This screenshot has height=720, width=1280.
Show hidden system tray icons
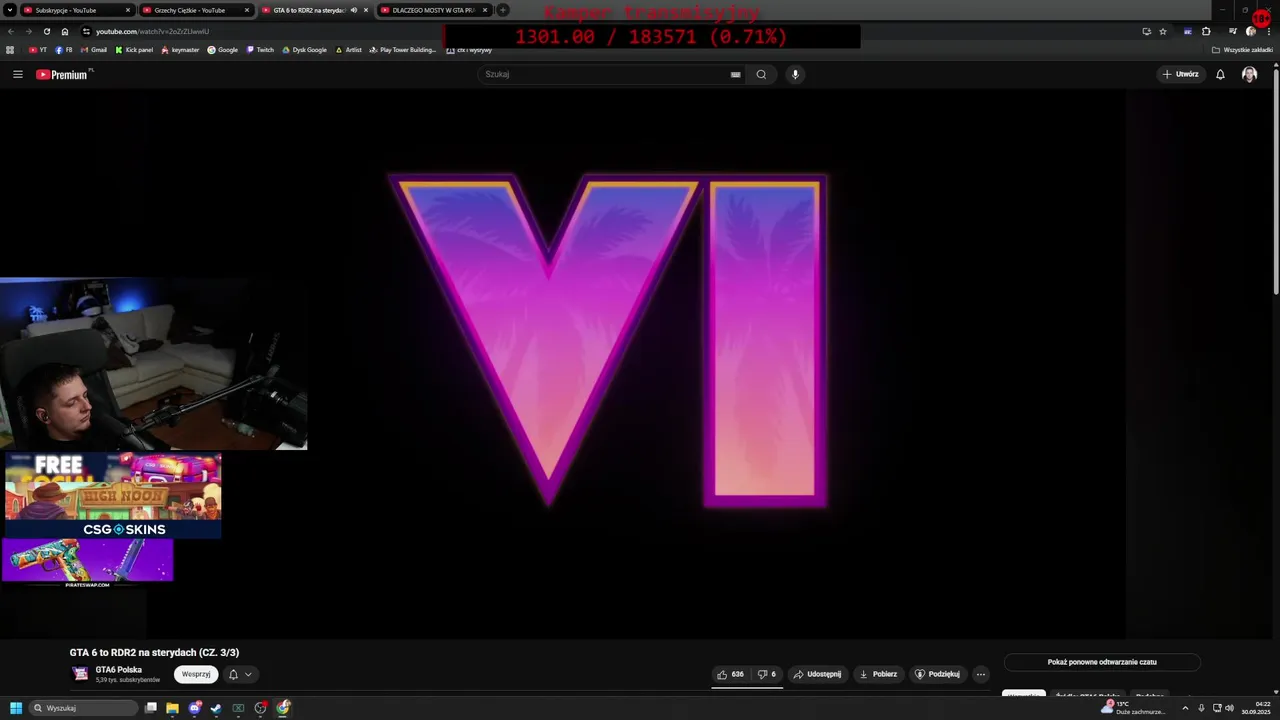pos(1185,708)
